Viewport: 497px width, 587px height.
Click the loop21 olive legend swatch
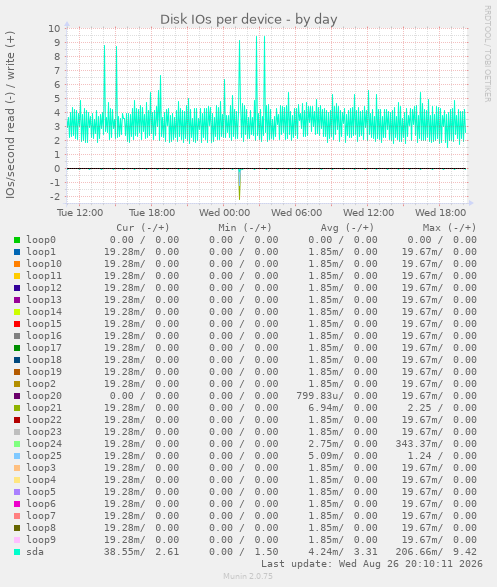(x=17, y=408)
